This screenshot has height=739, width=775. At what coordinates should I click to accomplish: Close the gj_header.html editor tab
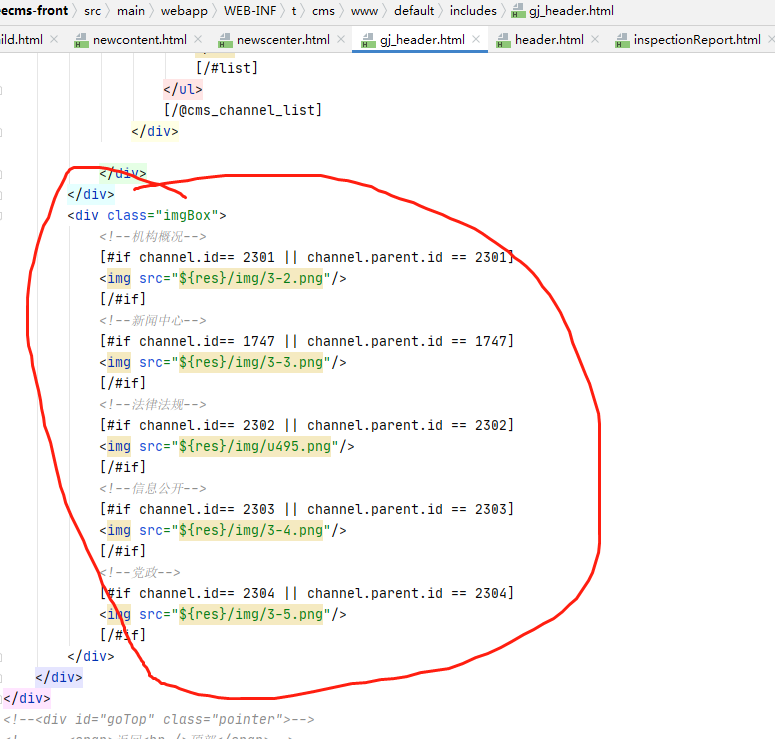[477, 40]
